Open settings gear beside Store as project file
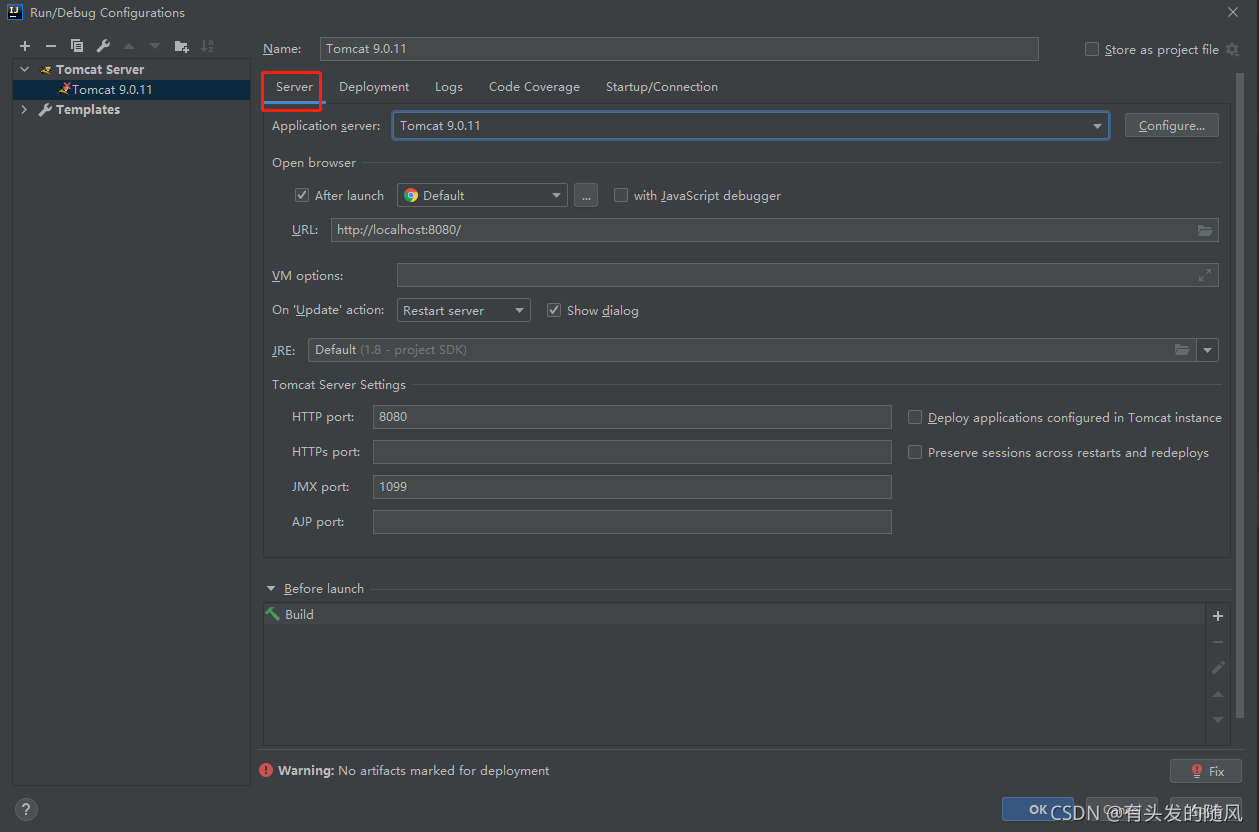 pos(1232,49)
